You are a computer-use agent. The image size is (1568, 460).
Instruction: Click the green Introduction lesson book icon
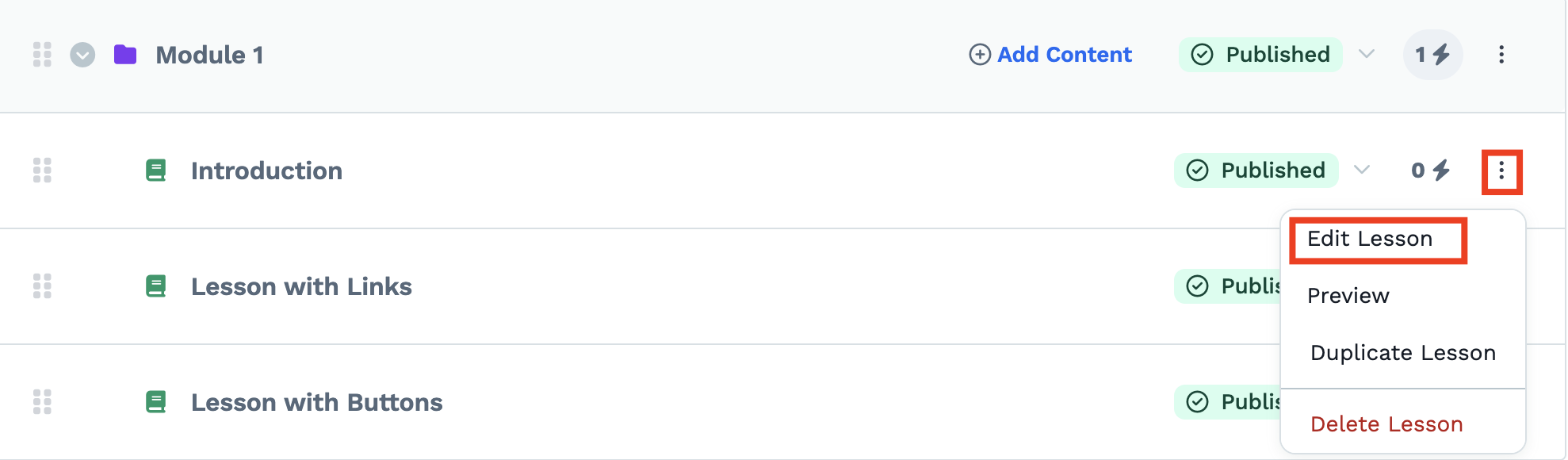[x=156, y=171]
